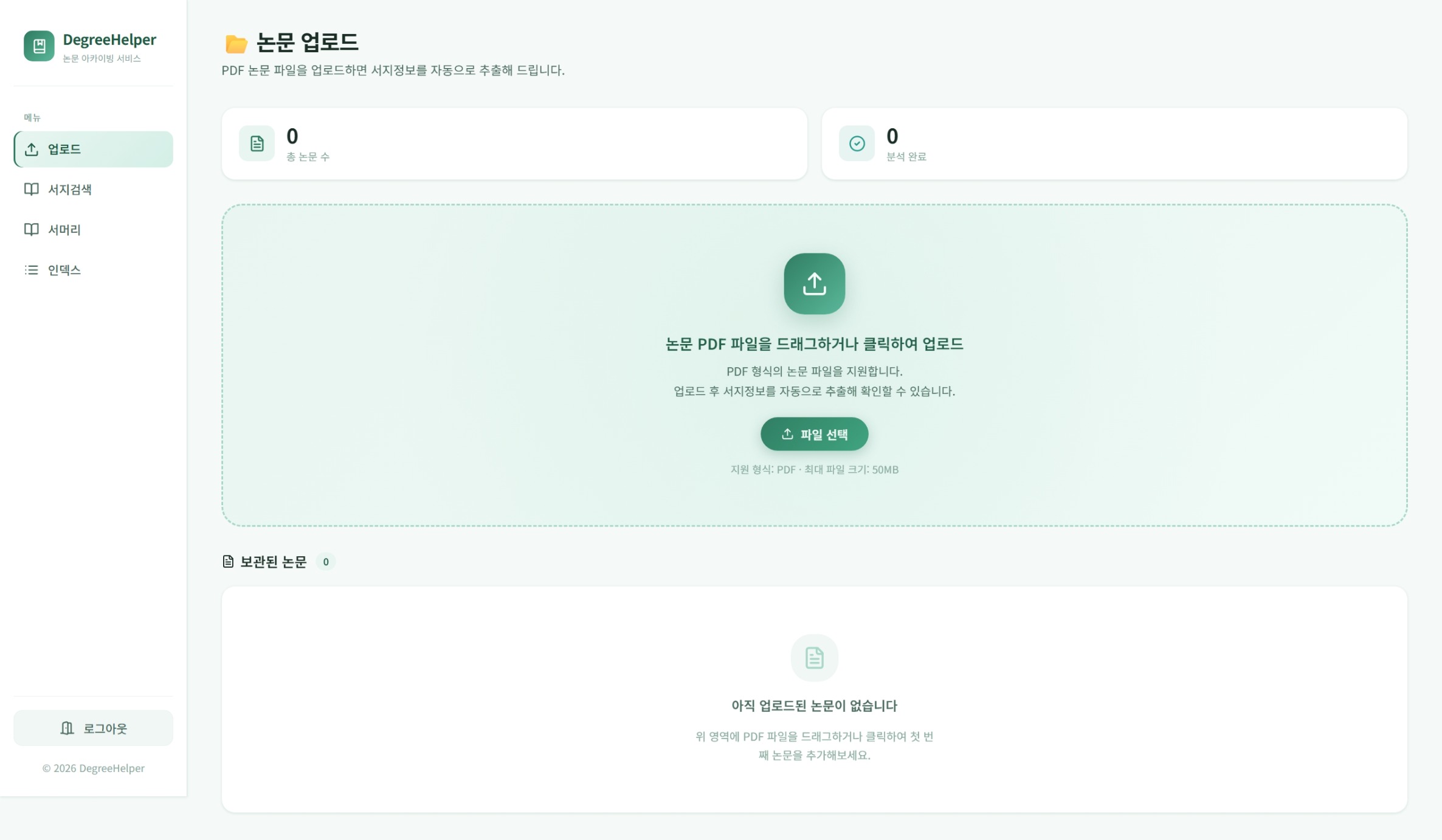Click the large green upload icon
The height and width of the screenshot is (840, 1442).
pos(814,284)
